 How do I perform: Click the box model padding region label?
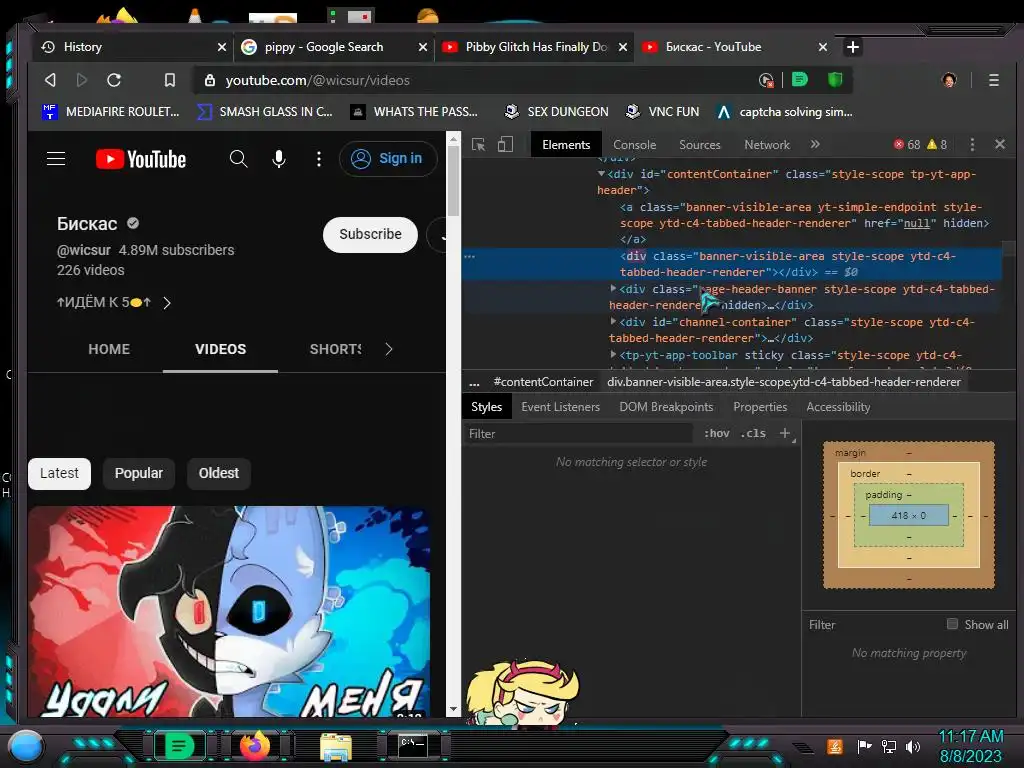(883, 494)
